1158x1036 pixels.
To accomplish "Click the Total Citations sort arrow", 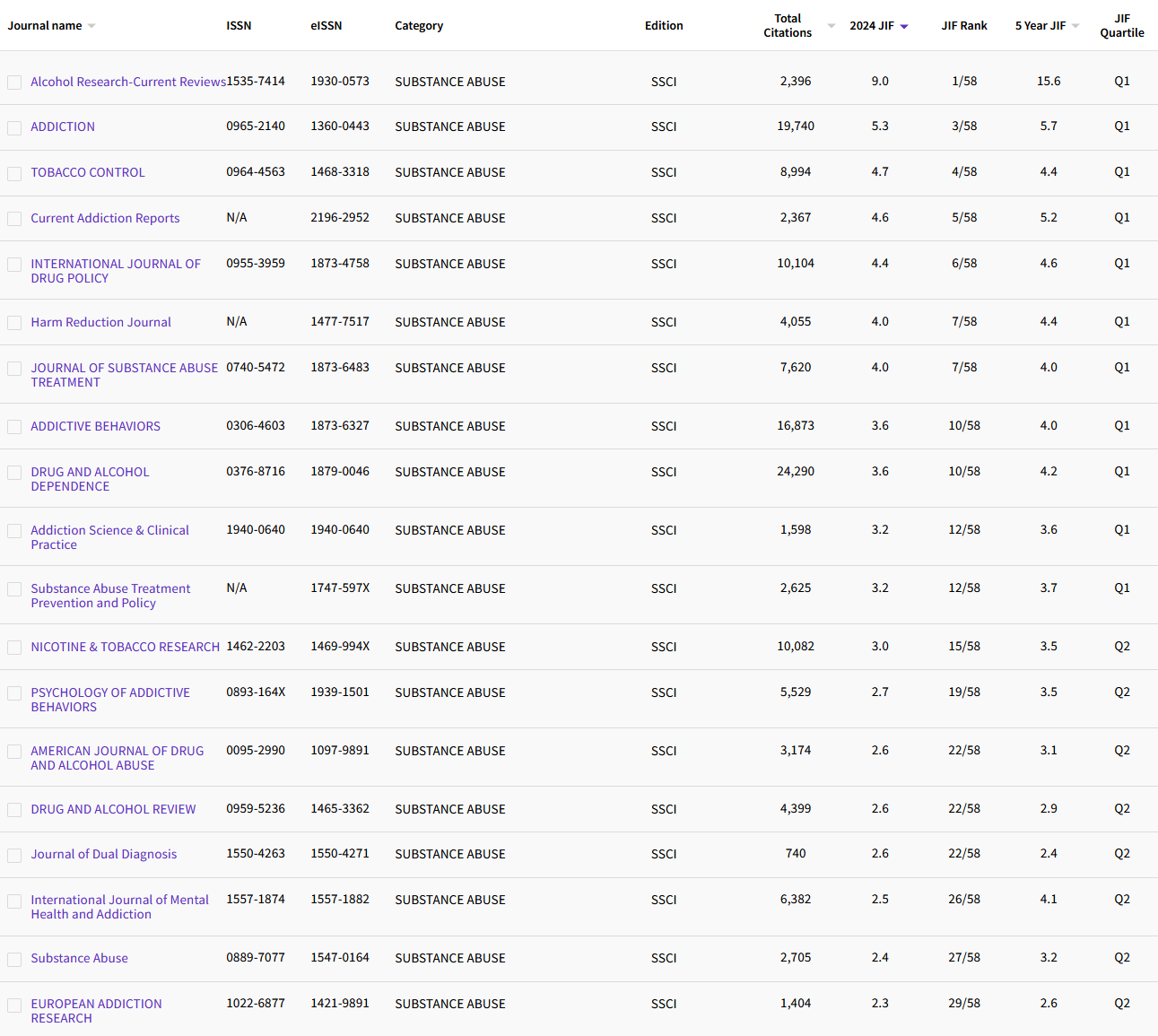I will tap(831, 26).
